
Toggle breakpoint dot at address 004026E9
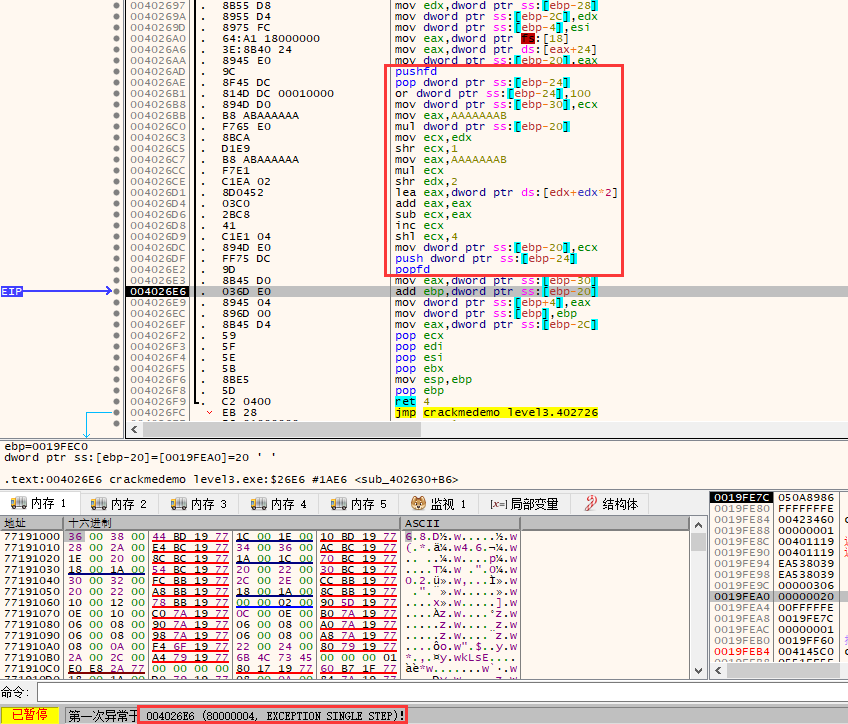pos(116,302)
